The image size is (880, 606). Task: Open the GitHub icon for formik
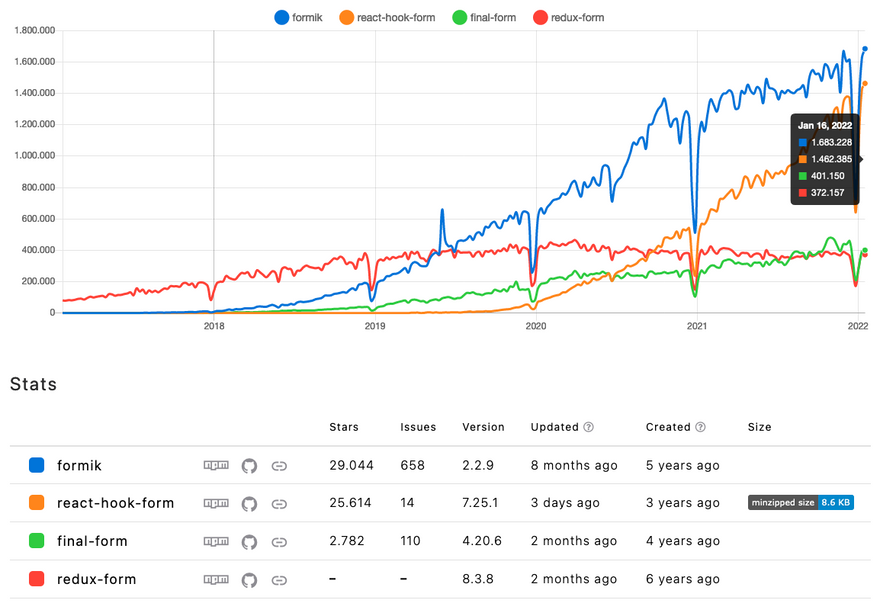249,465
